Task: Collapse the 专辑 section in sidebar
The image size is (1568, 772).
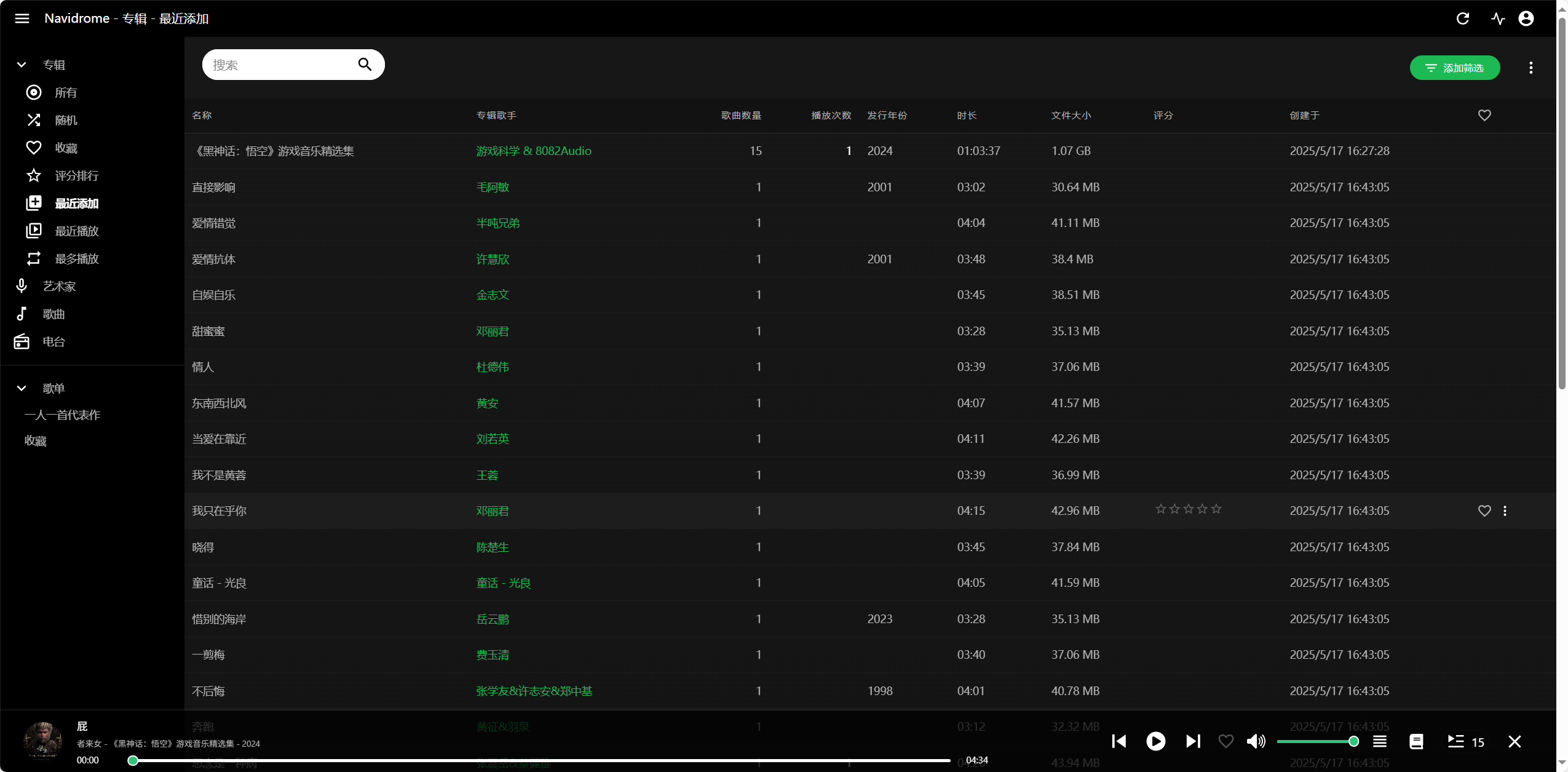Action: [x=22, y=65]
